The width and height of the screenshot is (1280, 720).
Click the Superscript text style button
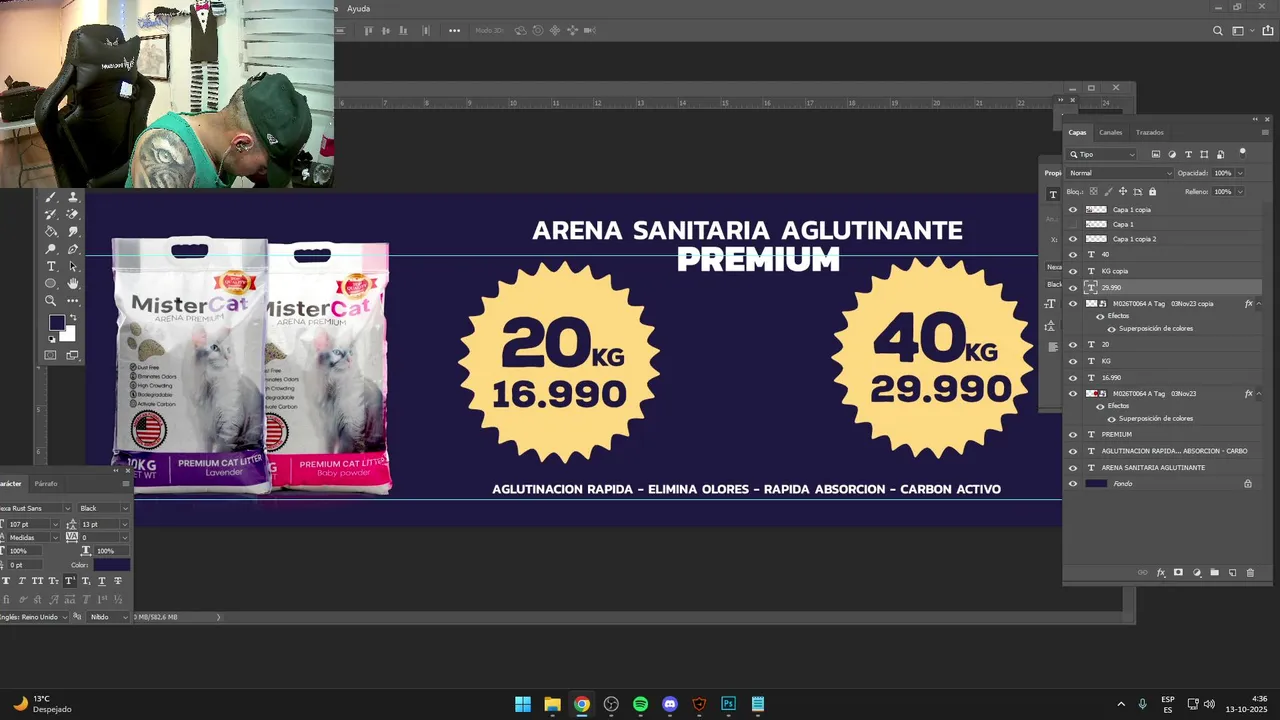coord(70,581)
